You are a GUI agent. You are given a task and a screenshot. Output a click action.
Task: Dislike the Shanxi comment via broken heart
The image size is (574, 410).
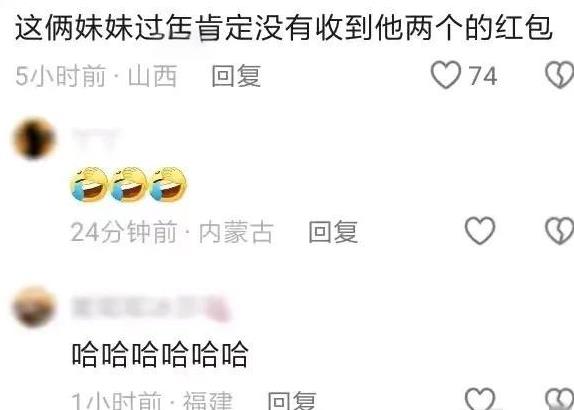coord(560,75)
